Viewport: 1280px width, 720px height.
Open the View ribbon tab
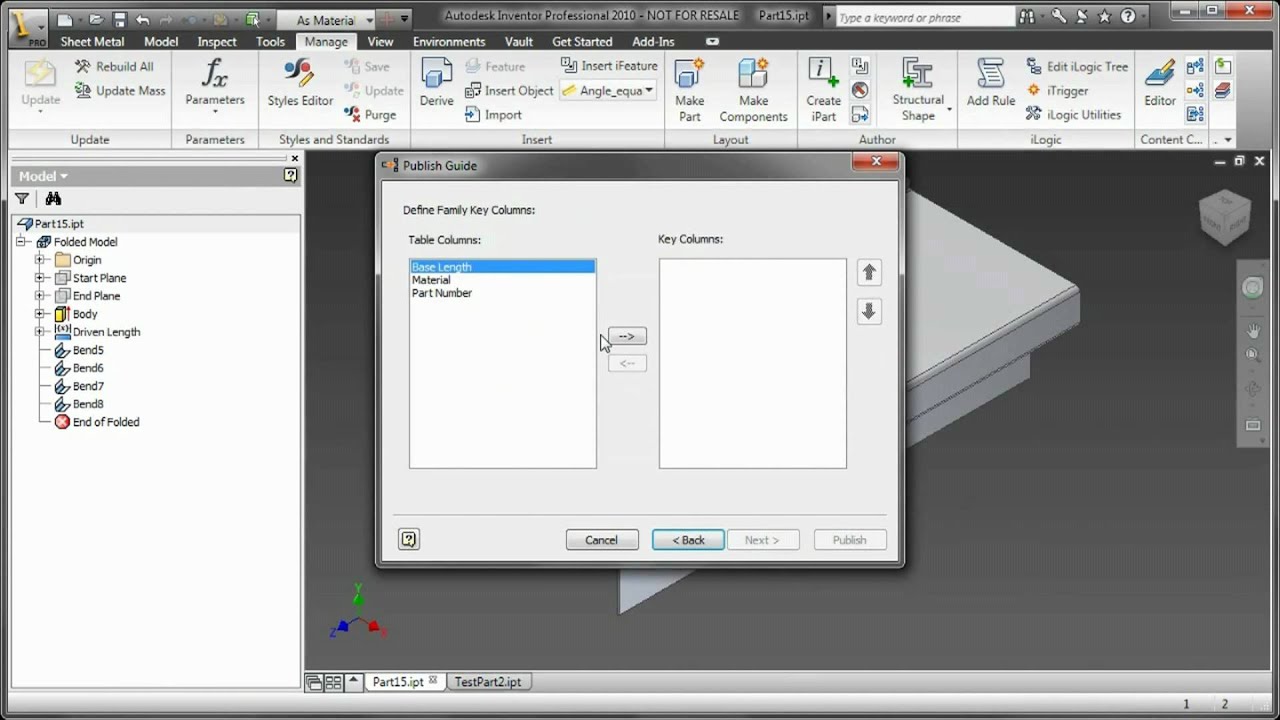click(x=380, y=42)
